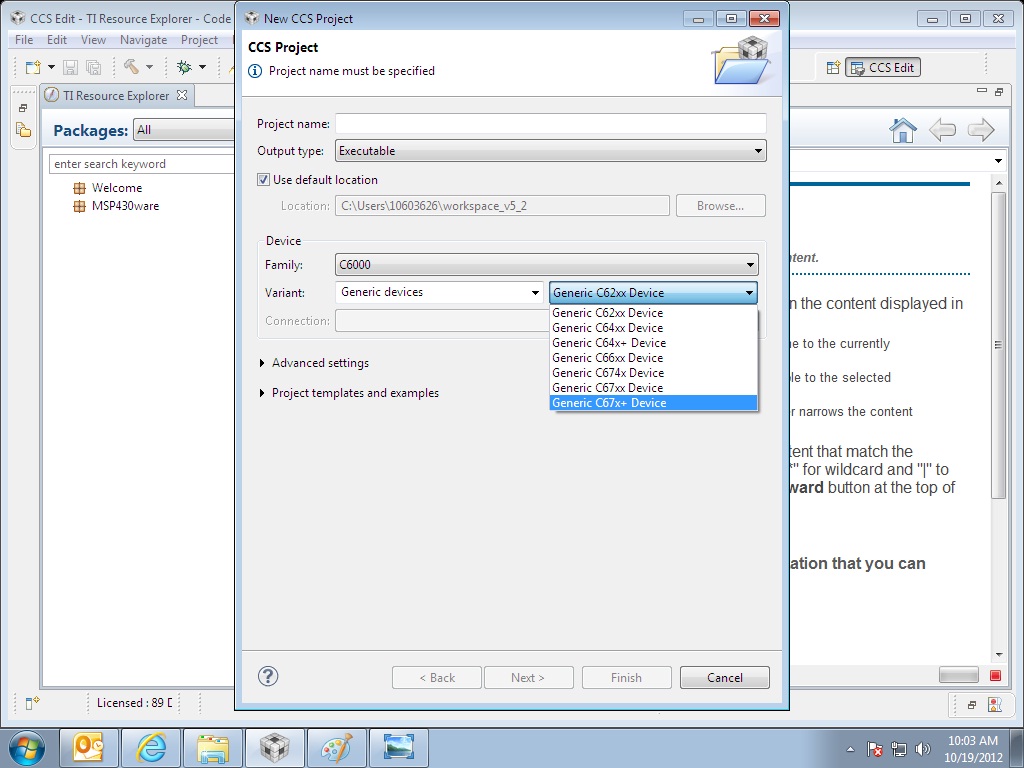Show hidden tray icons arrow
1024x768 pixels.
(x=850, y=749)
